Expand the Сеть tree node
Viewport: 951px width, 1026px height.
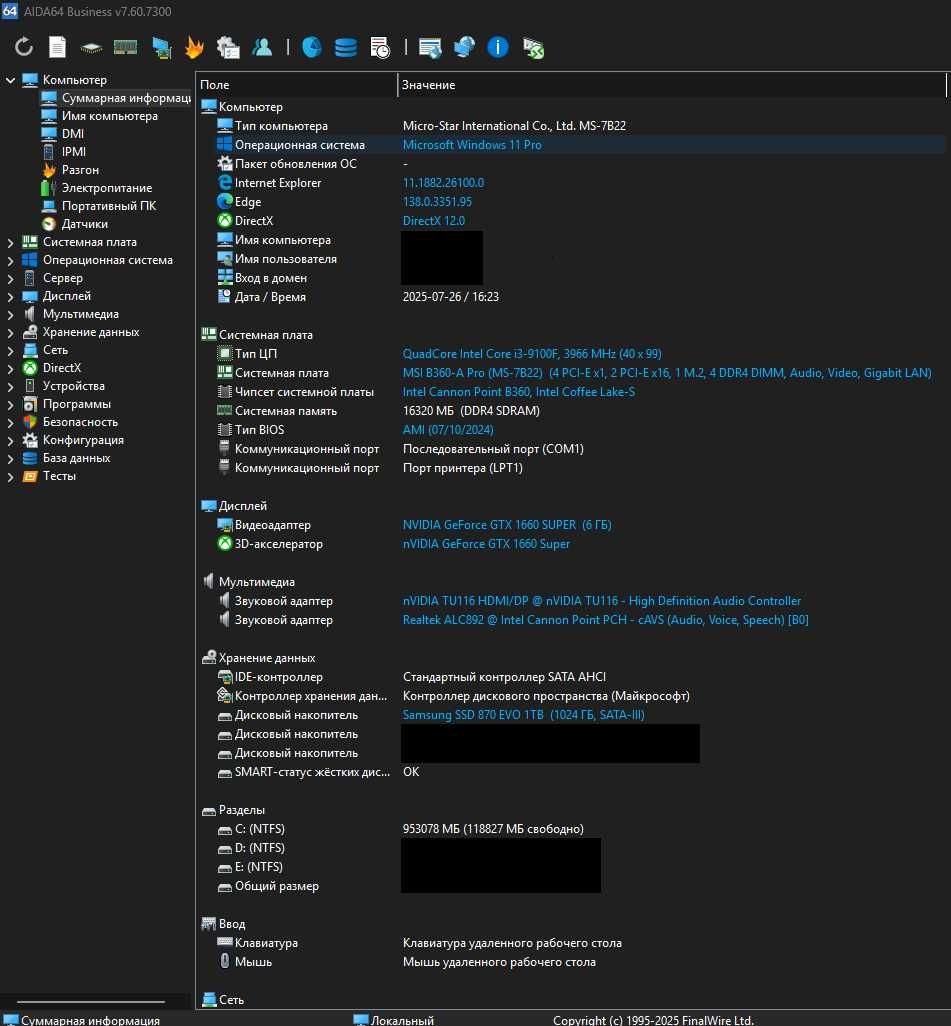click(x=10, y=350)
